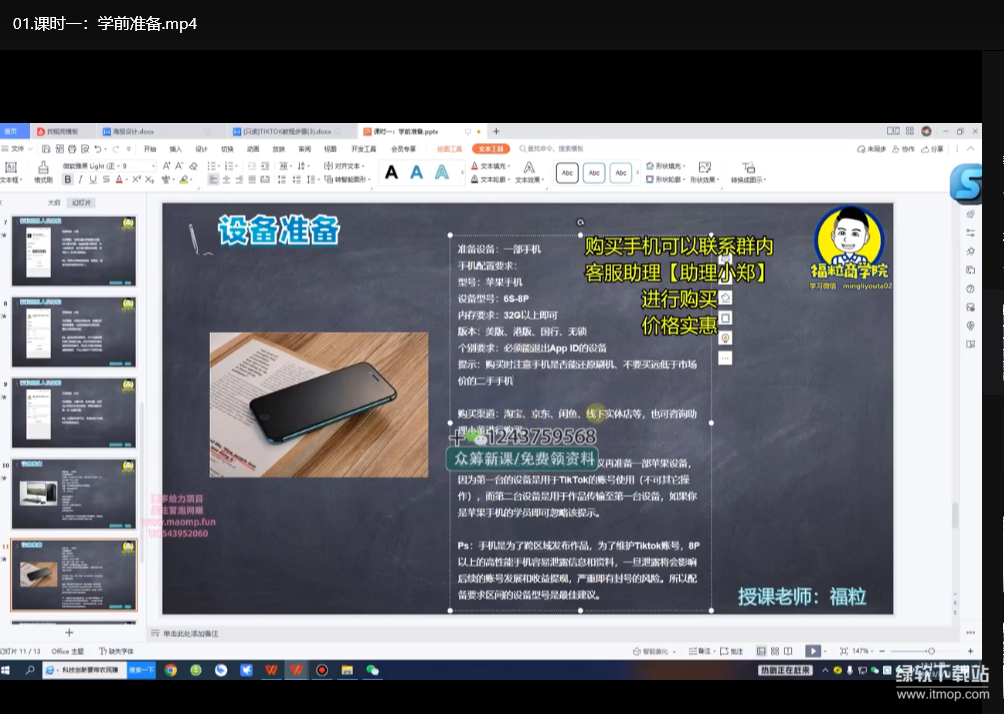Click the undo arrow in quick access toolbar
The image size is (1004, 714).
coord(98,149)
